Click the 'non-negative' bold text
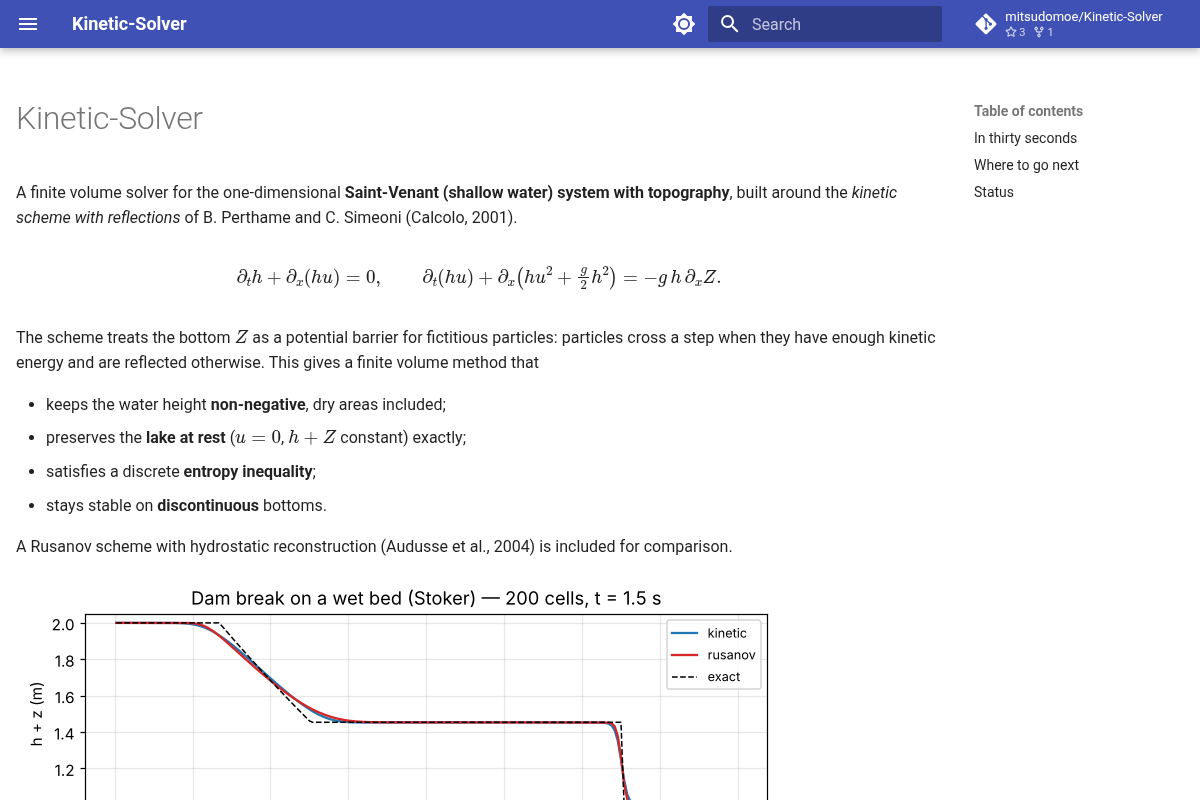1200x800 pixels. point(258,404)
